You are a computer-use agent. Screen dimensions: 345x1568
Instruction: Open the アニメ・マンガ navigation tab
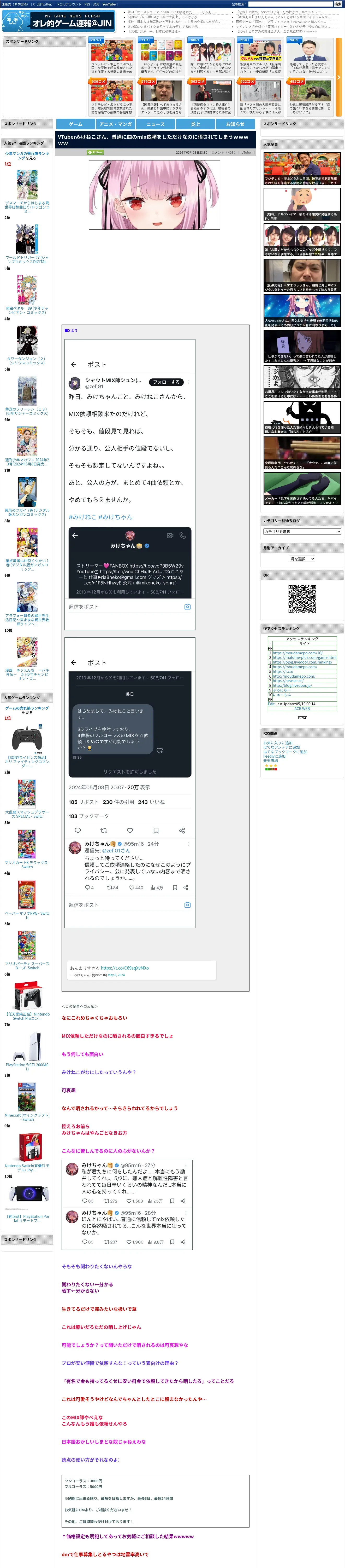(115, 124)
